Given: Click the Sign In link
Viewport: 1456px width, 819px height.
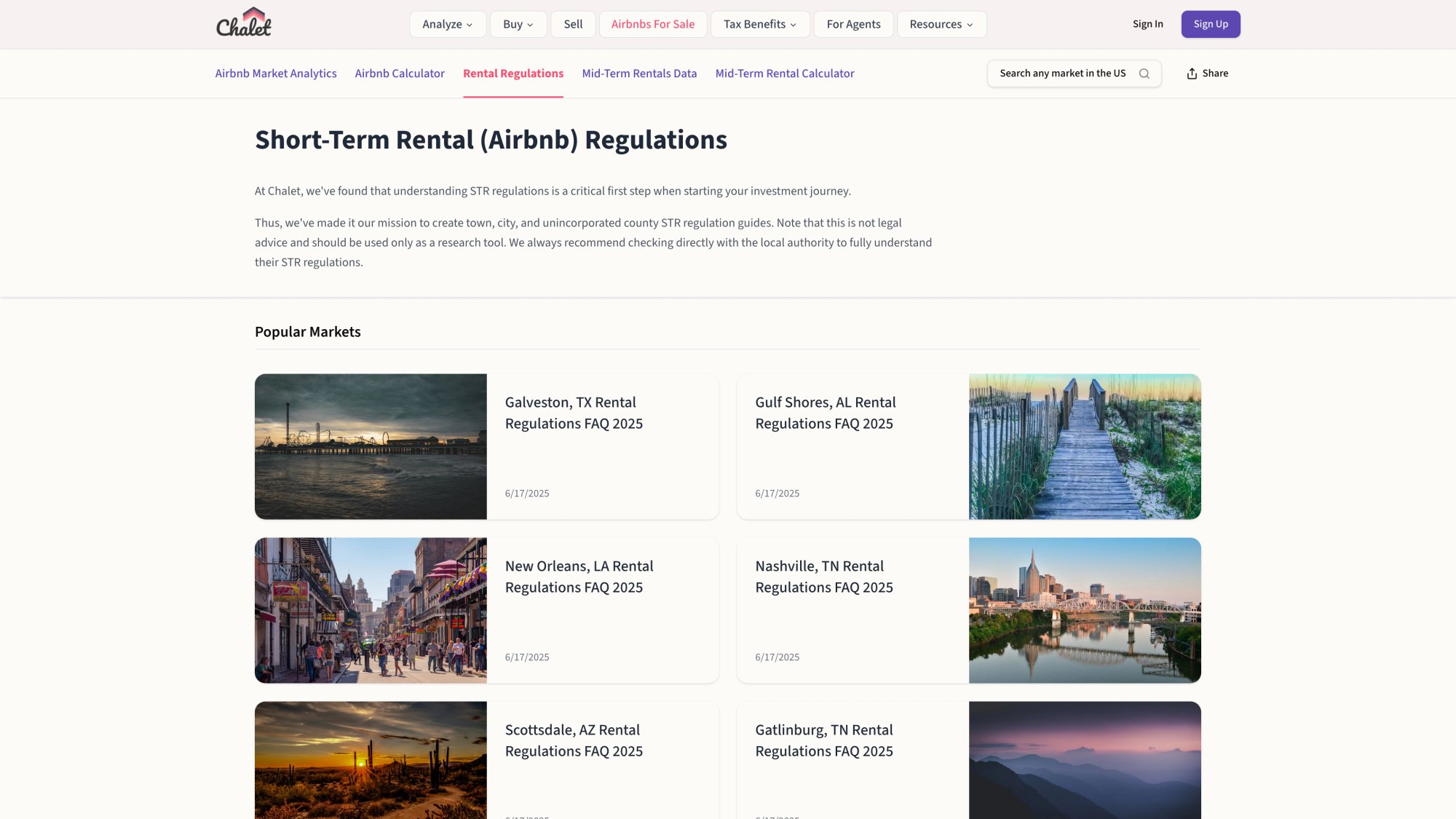Looking at the screenshot, I should click(x=1147, y=23).
